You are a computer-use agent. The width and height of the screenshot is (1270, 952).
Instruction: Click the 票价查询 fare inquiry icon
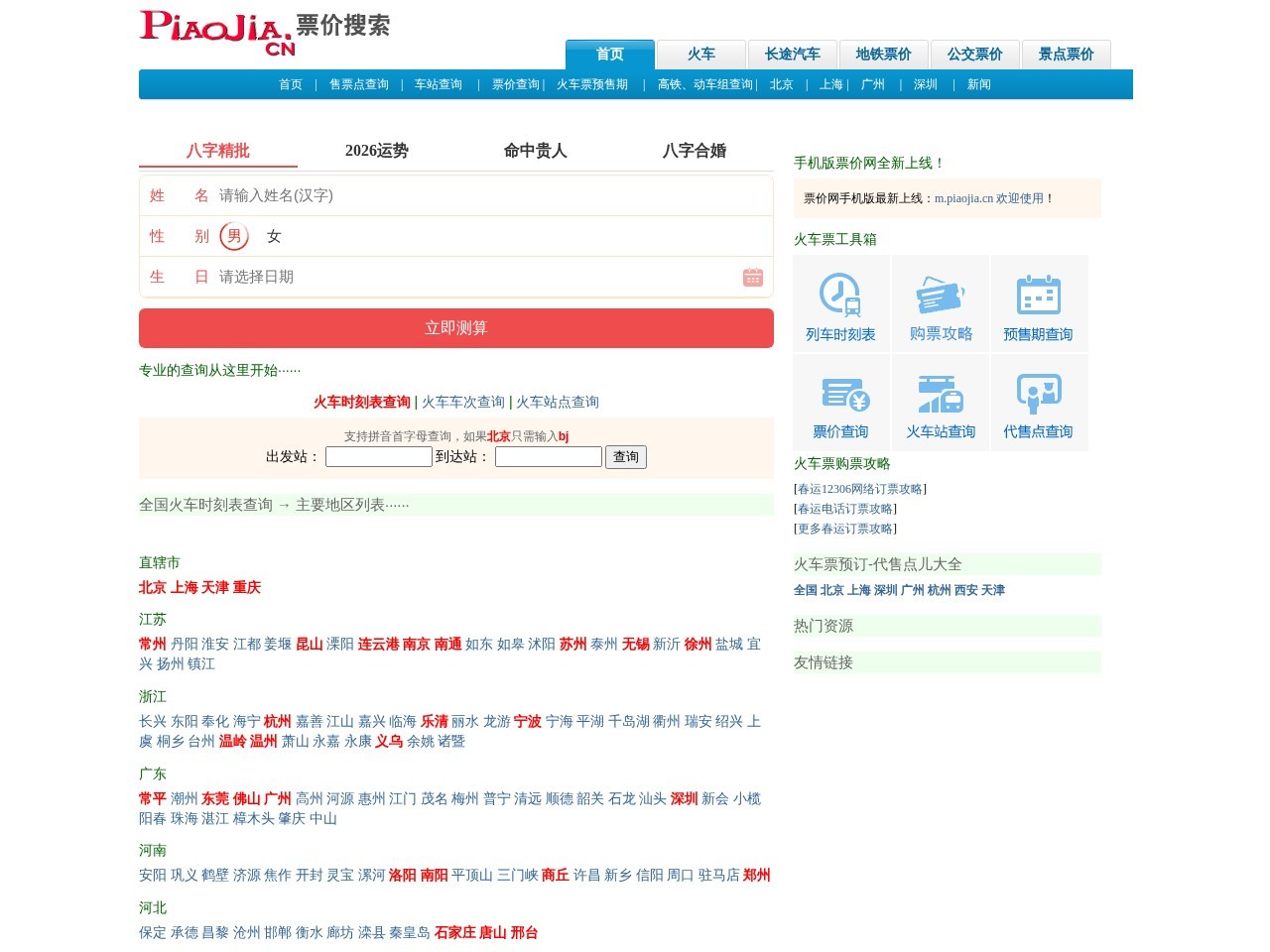tap(840, 402)
